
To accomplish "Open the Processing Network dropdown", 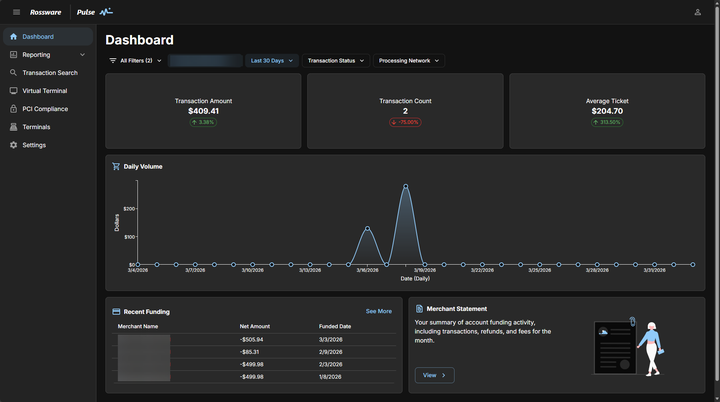I will tap(408, 61).
